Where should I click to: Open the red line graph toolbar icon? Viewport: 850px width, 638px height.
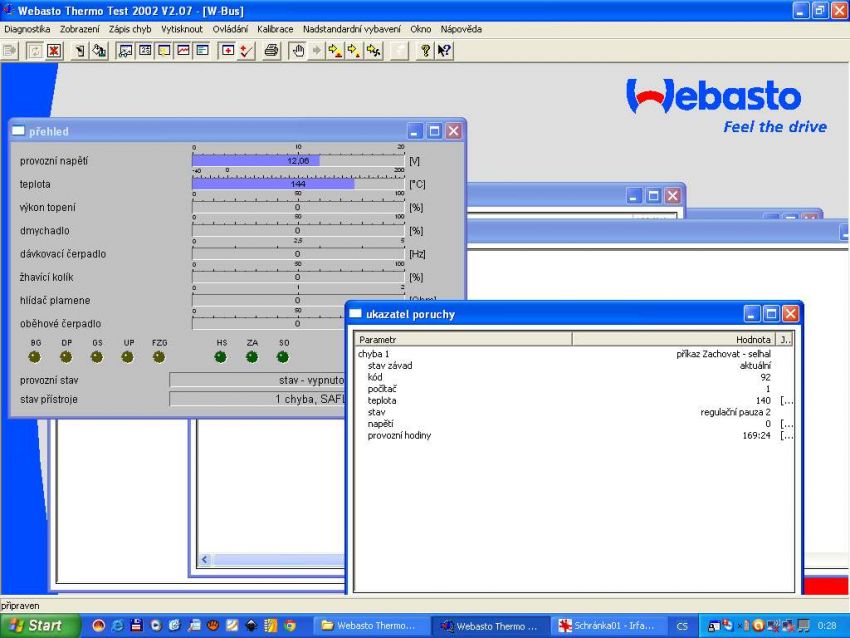point(183,51)
